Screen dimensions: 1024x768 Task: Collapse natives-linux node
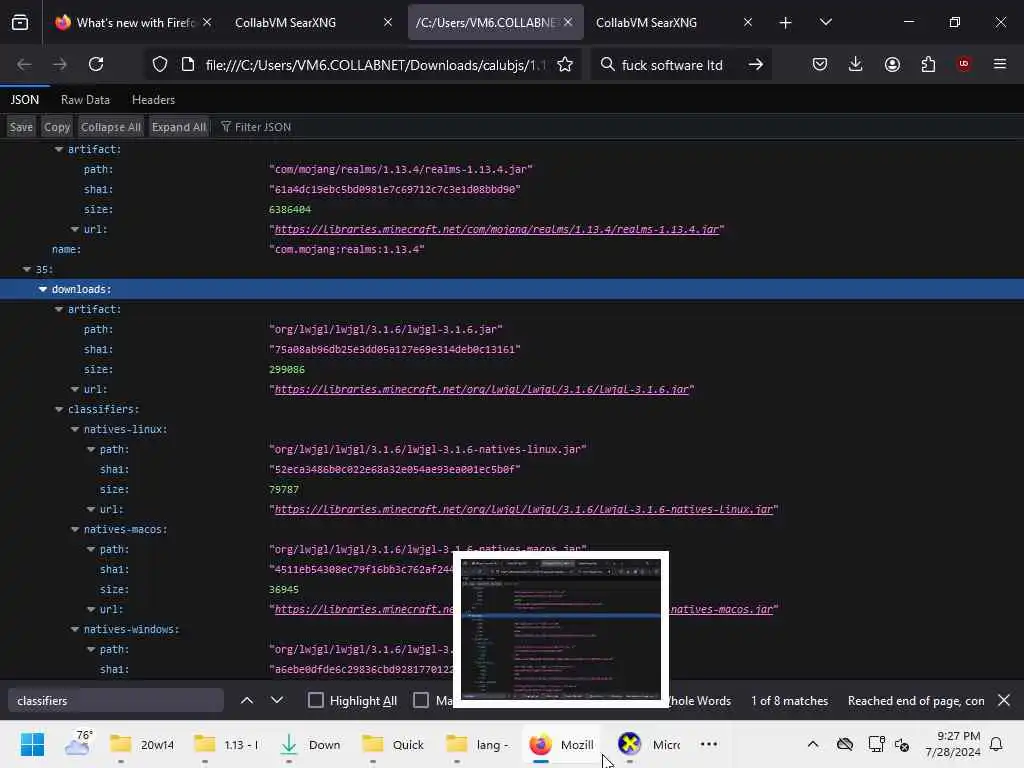74,429
